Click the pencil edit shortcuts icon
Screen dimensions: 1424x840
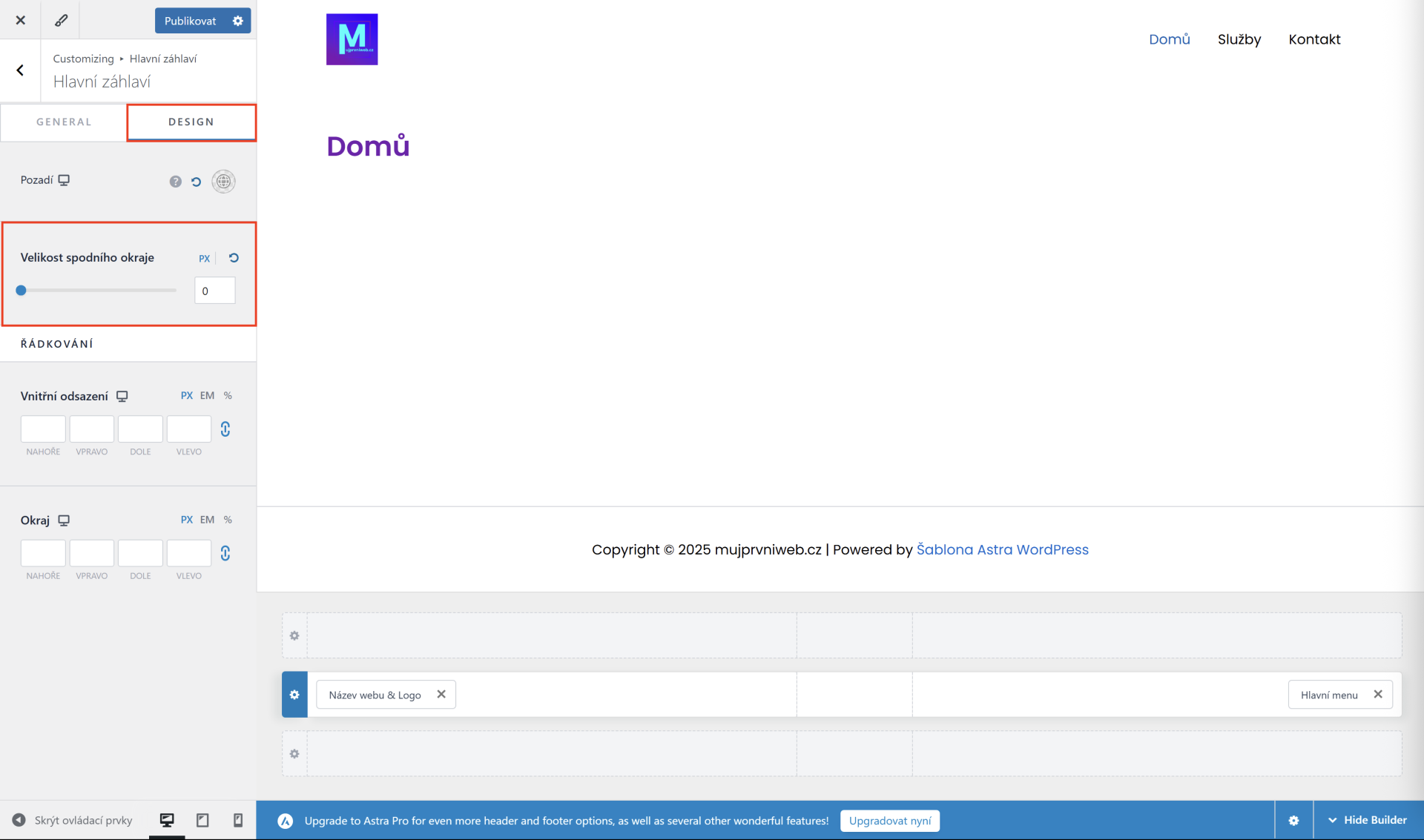pos(61,20)
